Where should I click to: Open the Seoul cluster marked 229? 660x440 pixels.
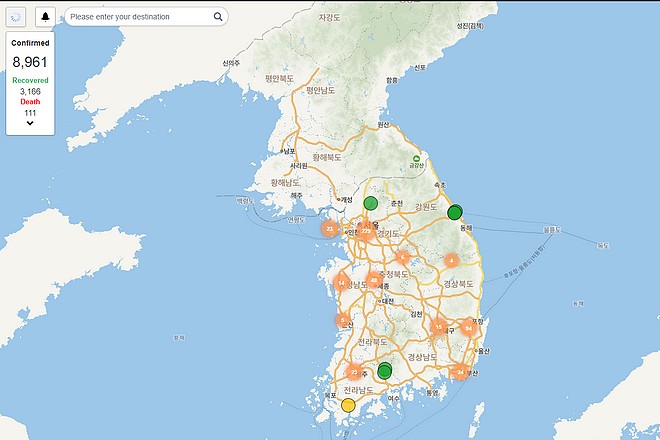click(366, 231)
